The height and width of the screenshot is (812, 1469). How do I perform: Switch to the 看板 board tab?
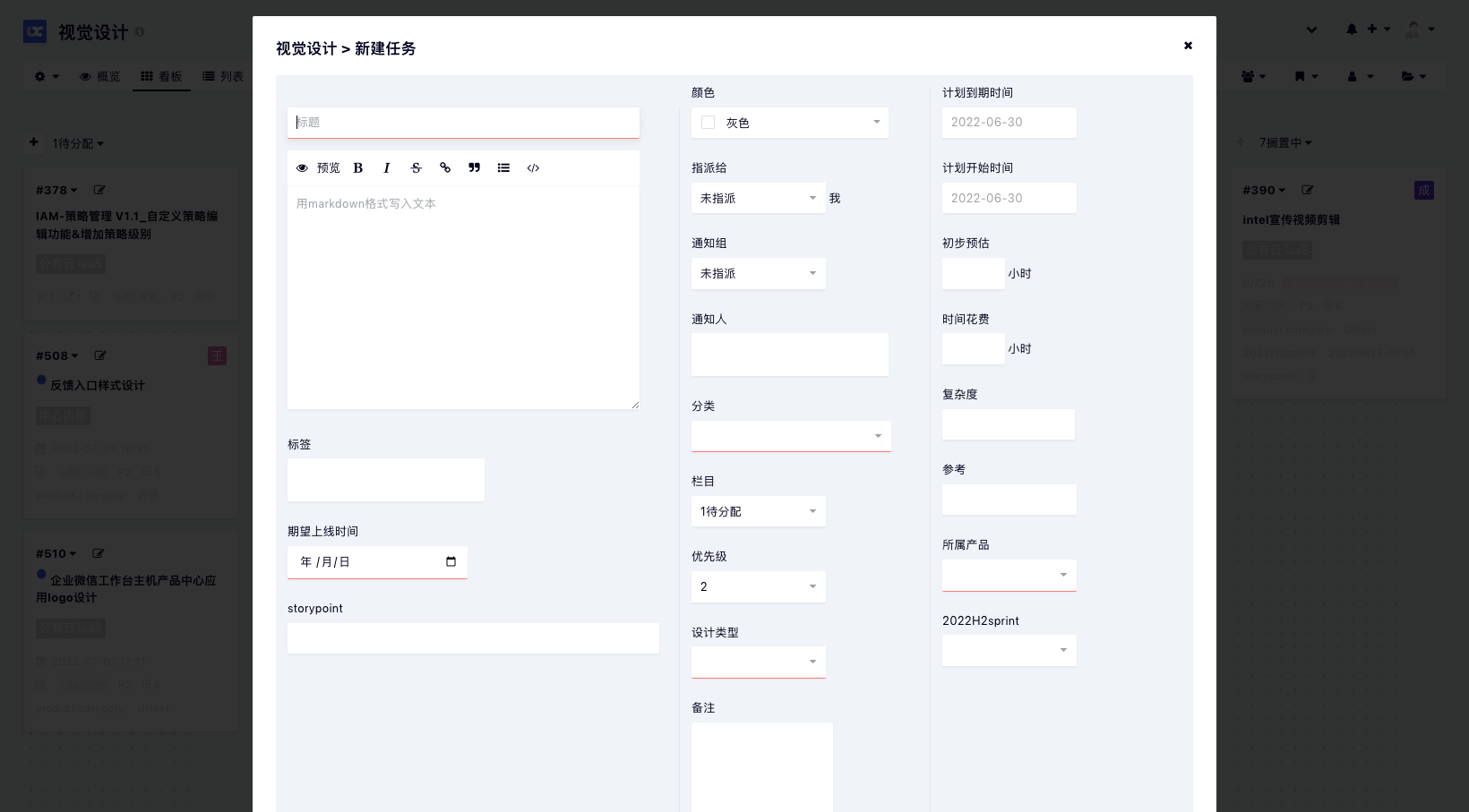[x=161, y=77]
